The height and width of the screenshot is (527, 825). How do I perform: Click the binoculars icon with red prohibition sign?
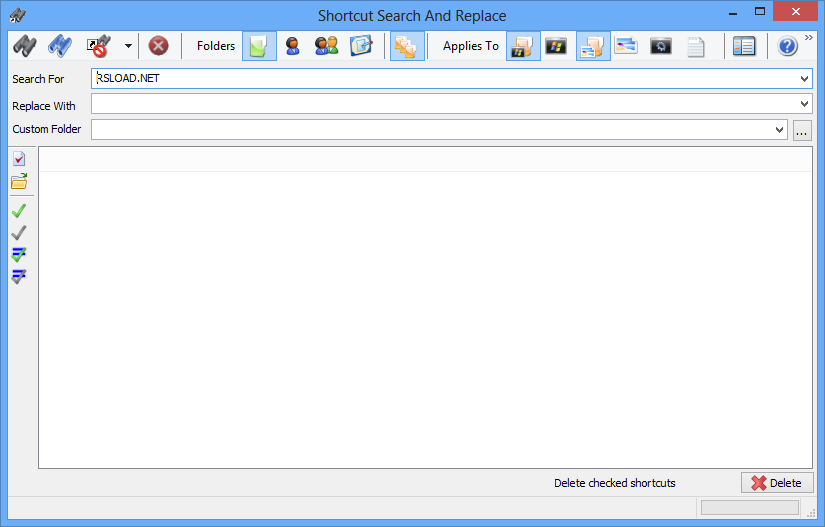point(98,46)
